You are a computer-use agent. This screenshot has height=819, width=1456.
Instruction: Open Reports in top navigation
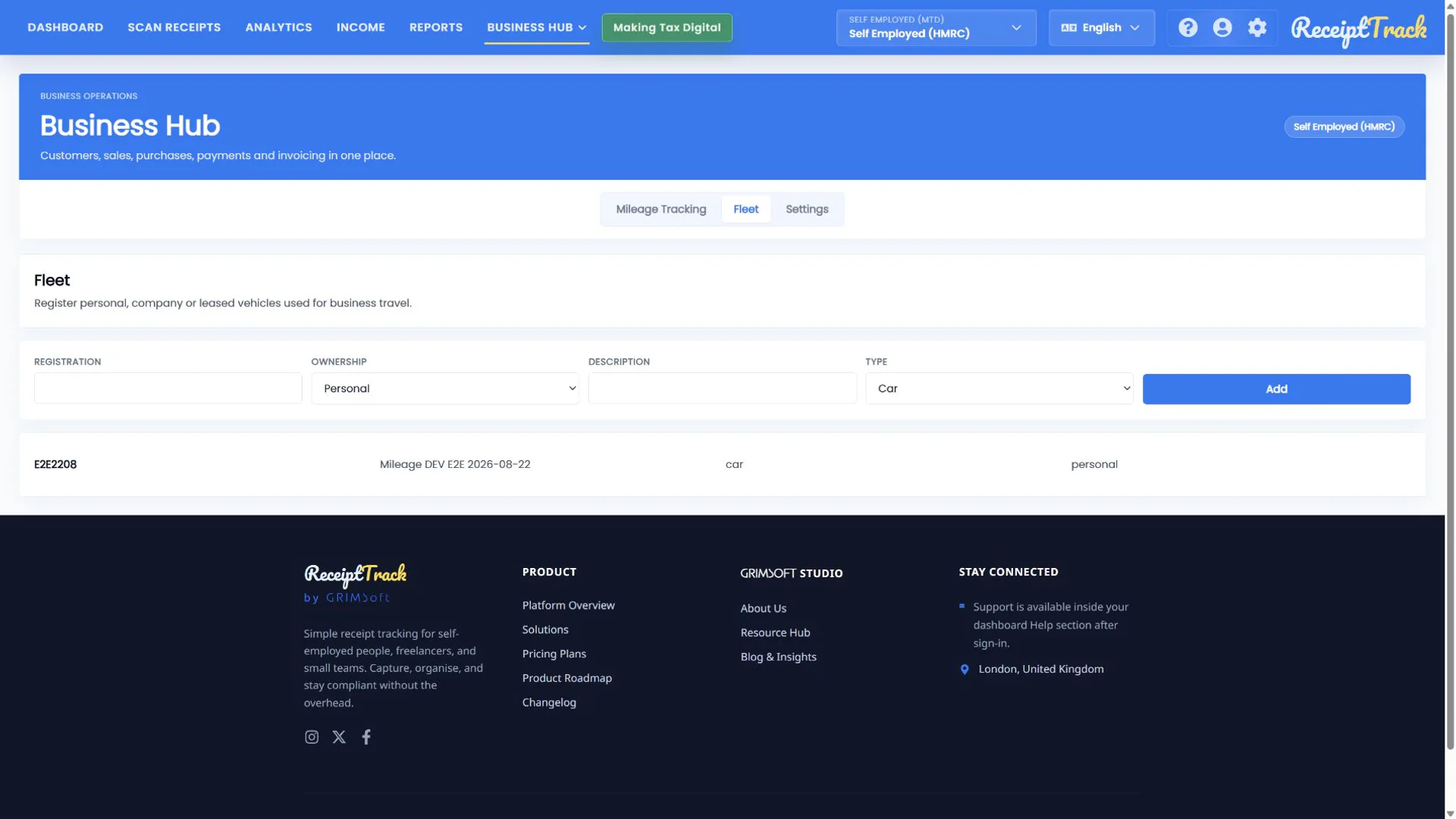[436, 27]
